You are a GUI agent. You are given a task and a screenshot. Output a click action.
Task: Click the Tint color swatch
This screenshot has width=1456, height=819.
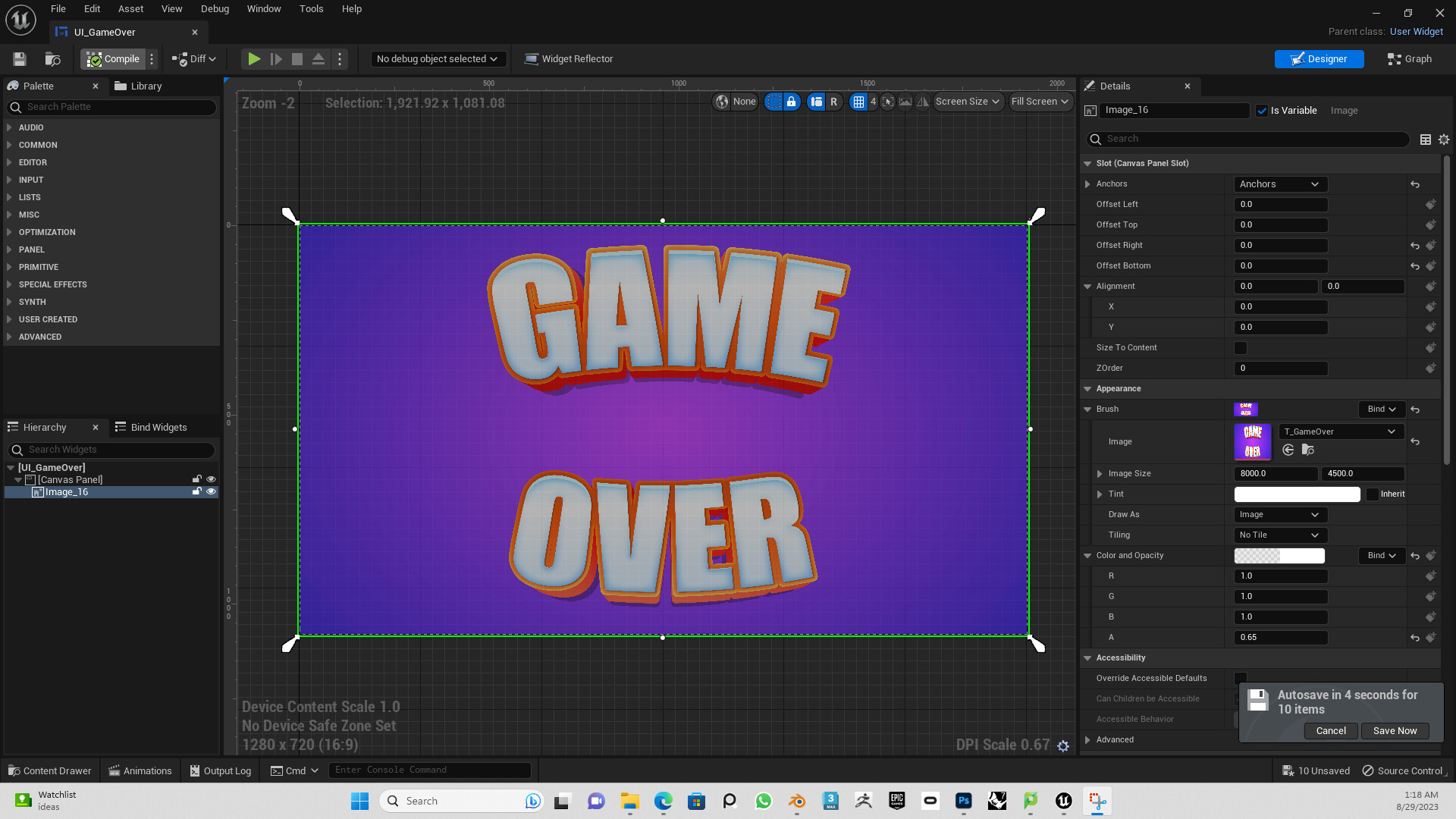[1297, 494]
